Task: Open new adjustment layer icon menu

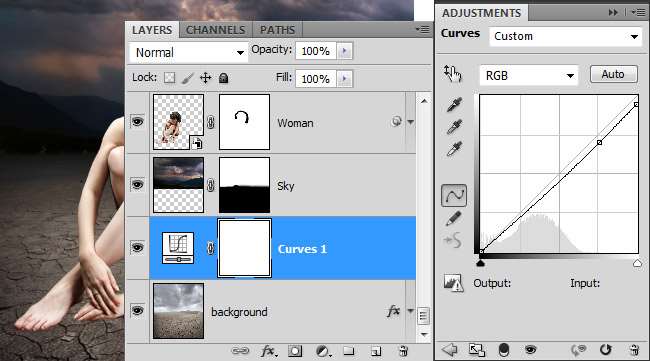Action: click(x=323, y=351)
